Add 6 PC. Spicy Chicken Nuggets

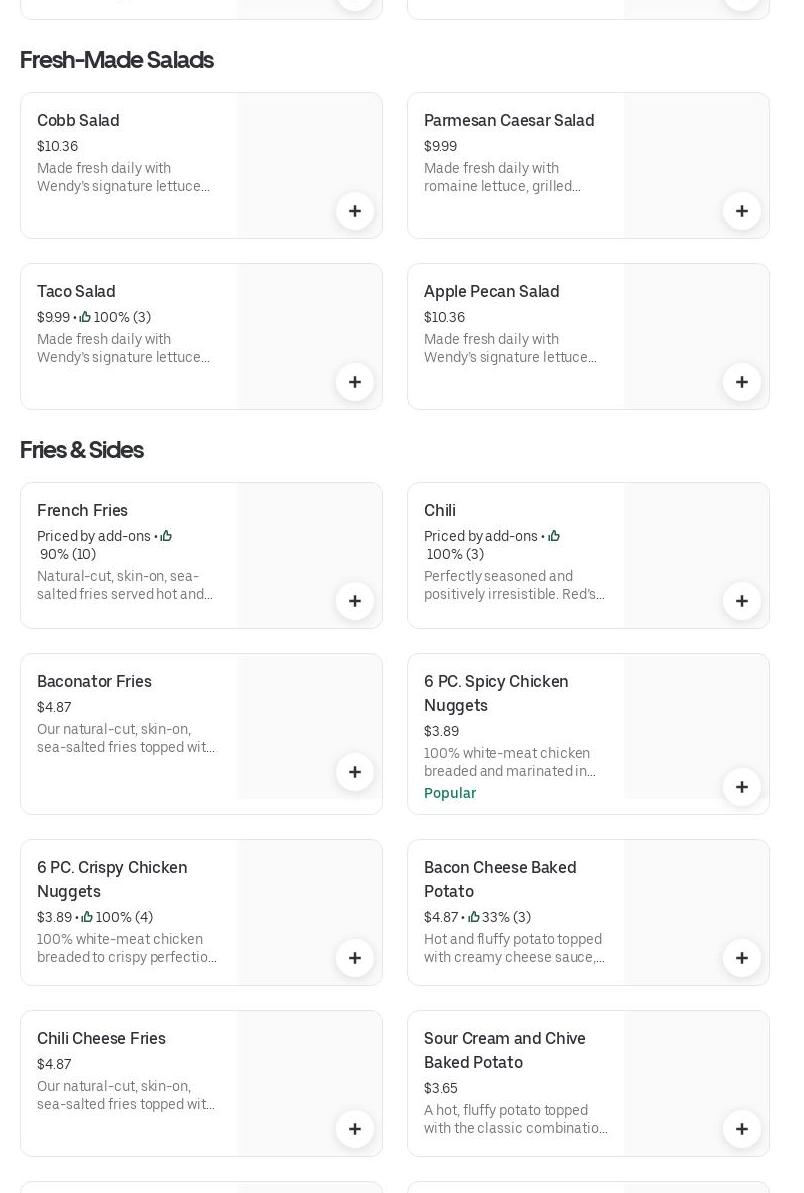point(742,787)
